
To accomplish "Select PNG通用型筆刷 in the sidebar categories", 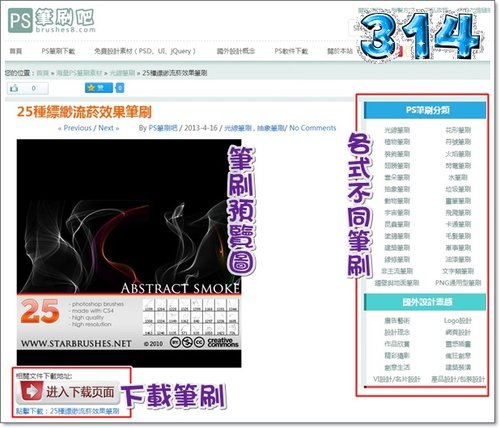I will click(x=458, y=283).
